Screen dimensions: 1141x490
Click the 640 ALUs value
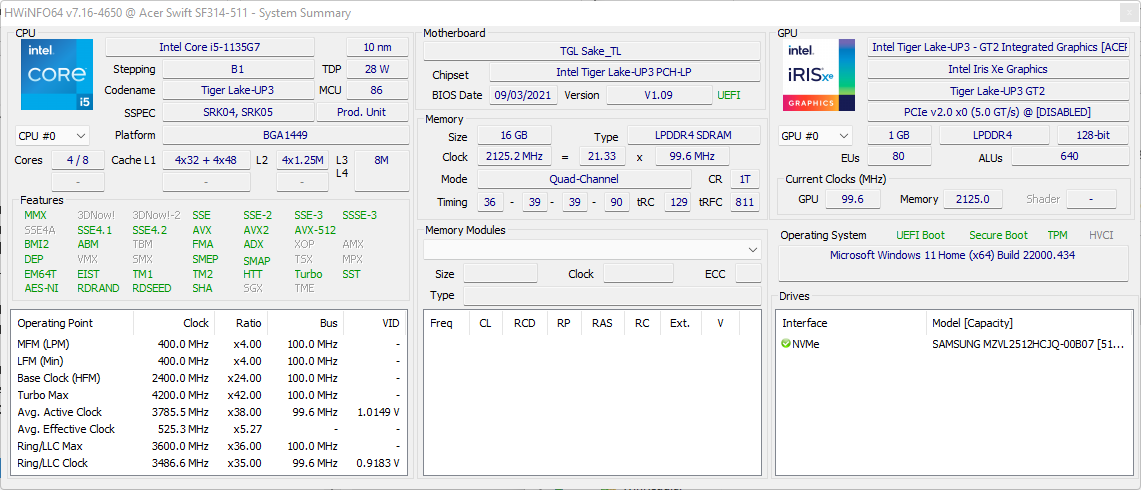tap(1069, 157)
